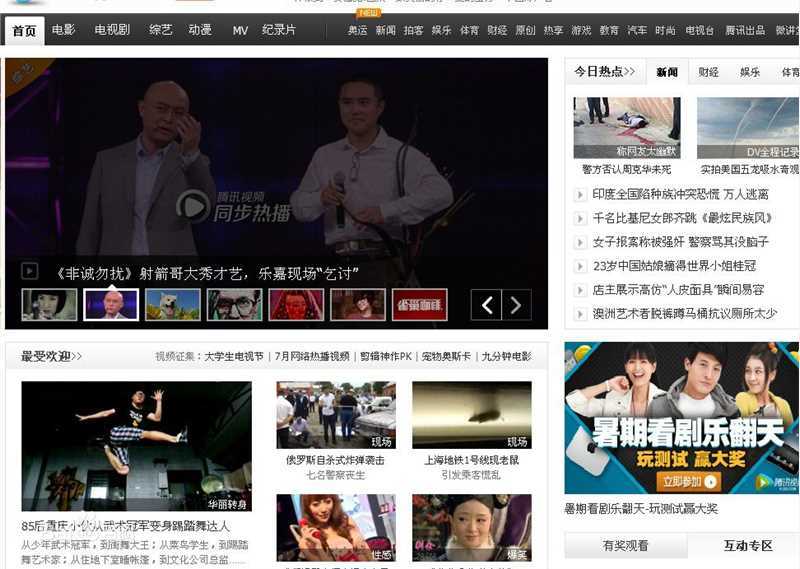Click the arrow bullet beside 千名比基尼女郎齐跳

(580, 218)
